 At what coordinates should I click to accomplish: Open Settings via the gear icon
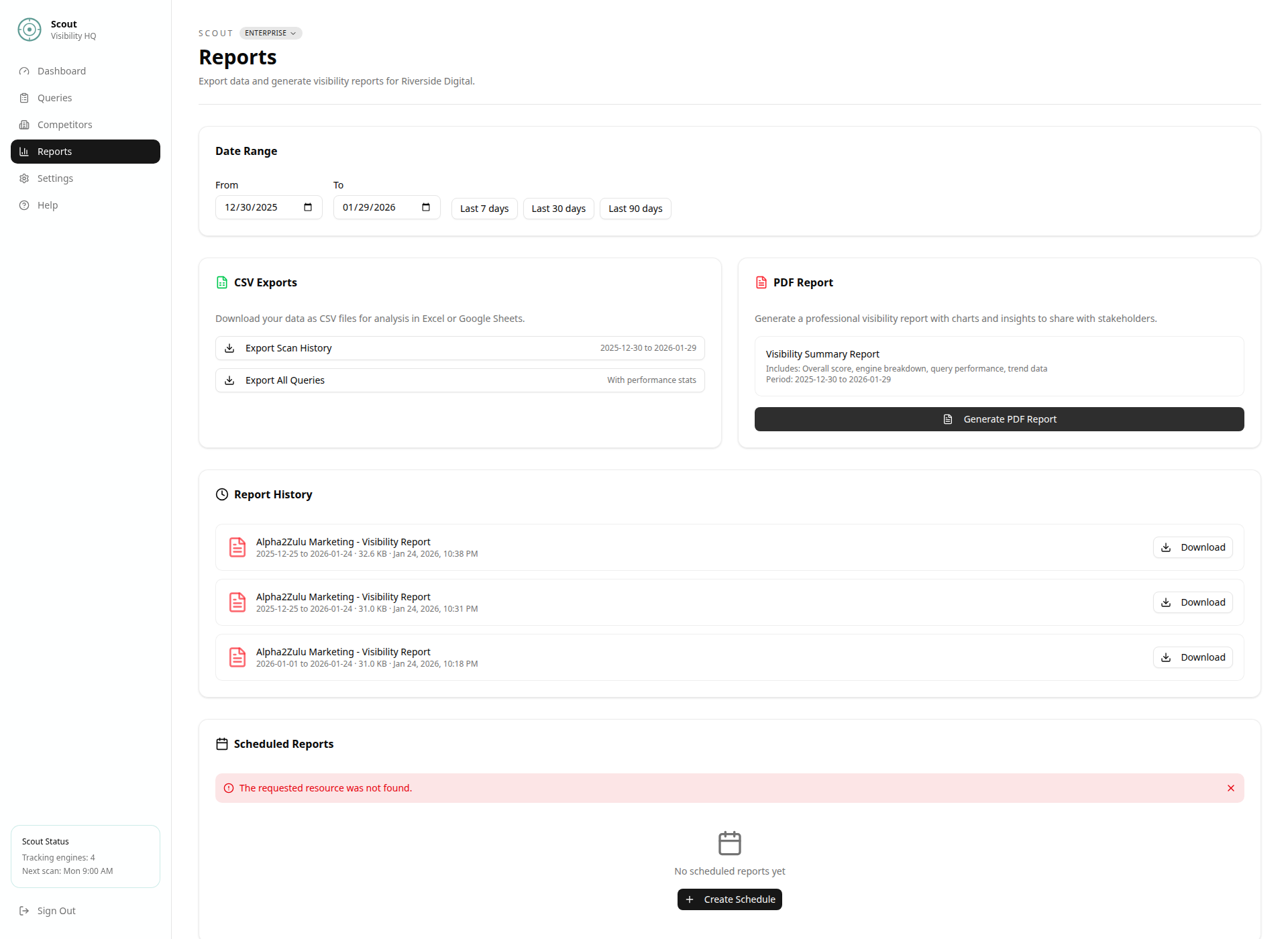(25, 178)
